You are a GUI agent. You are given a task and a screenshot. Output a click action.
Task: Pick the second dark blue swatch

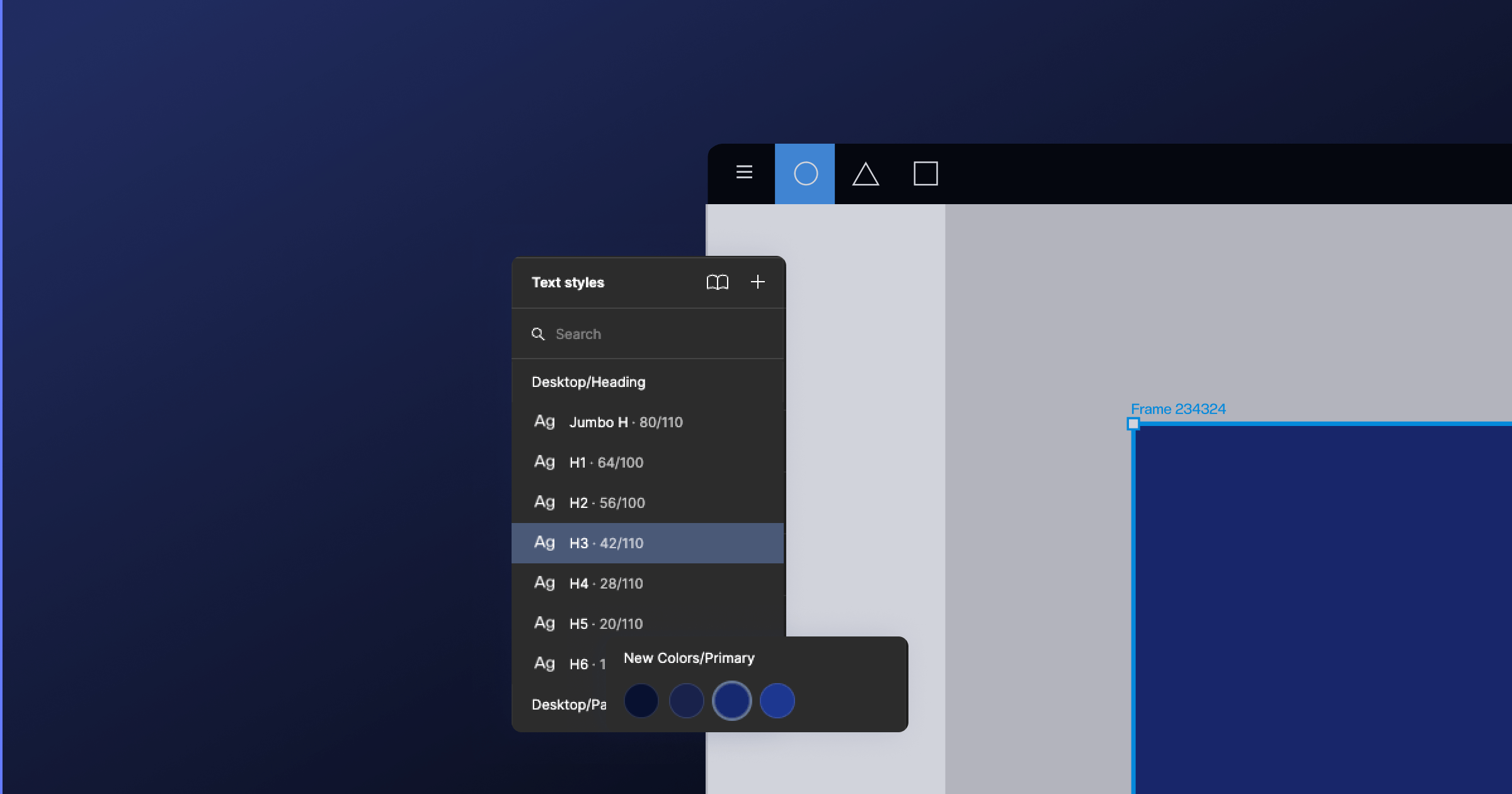[x=686, y=701]
